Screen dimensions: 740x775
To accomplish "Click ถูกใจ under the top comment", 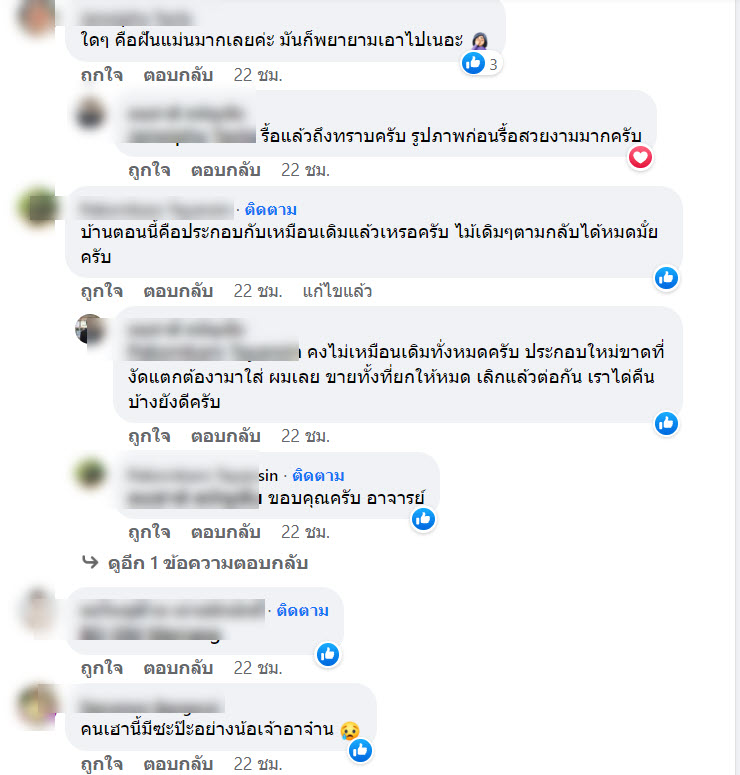I will click(x=102, y=75).
